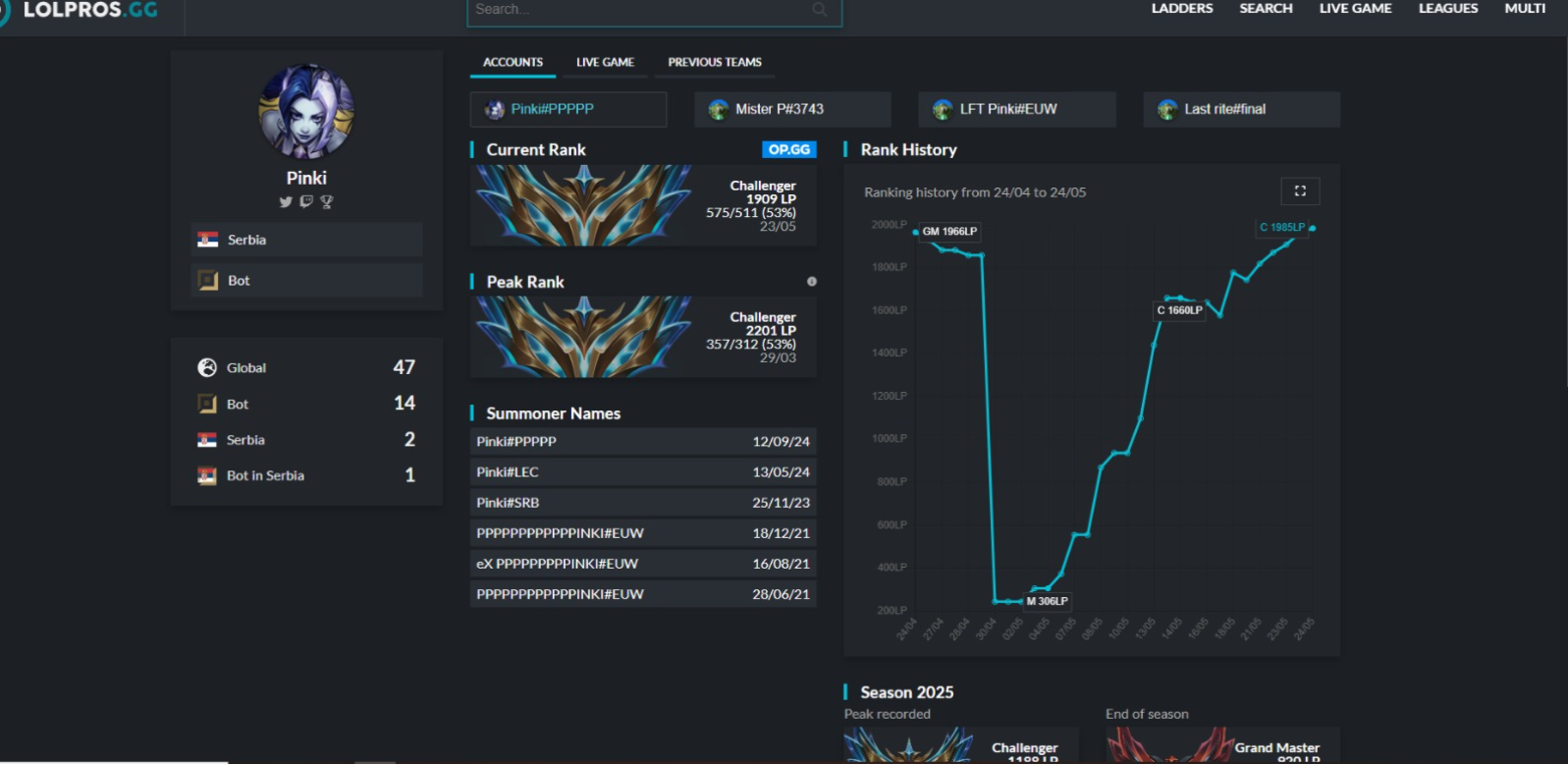Screen dimensions: 1568x764
Task: Click Pinki's profile avatar picture
Action: [306, 112]
